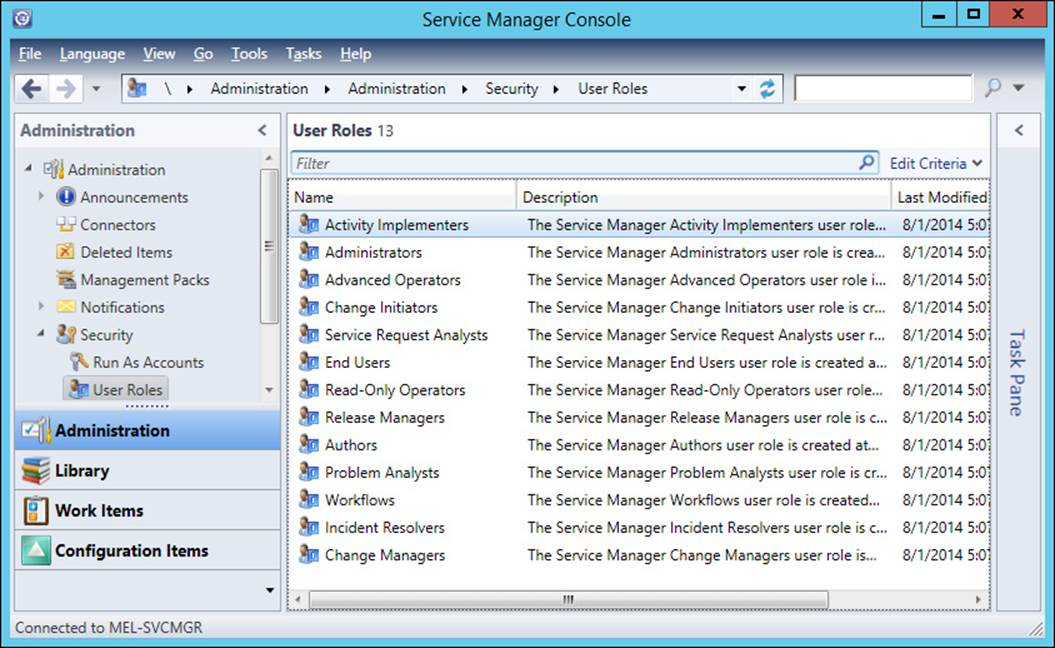The image size is (1055, 648).
Task: Select the Change Managers role row
Action: [x=639, y=555]
